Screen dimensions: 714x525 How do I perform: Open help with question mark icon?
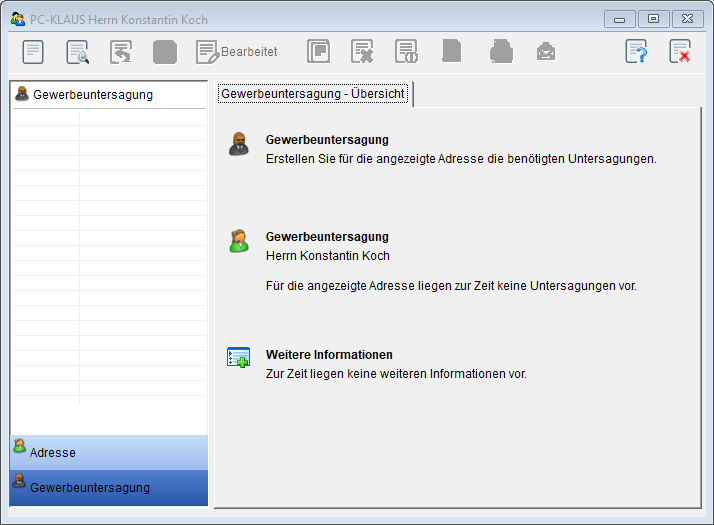tap(636, 52)
